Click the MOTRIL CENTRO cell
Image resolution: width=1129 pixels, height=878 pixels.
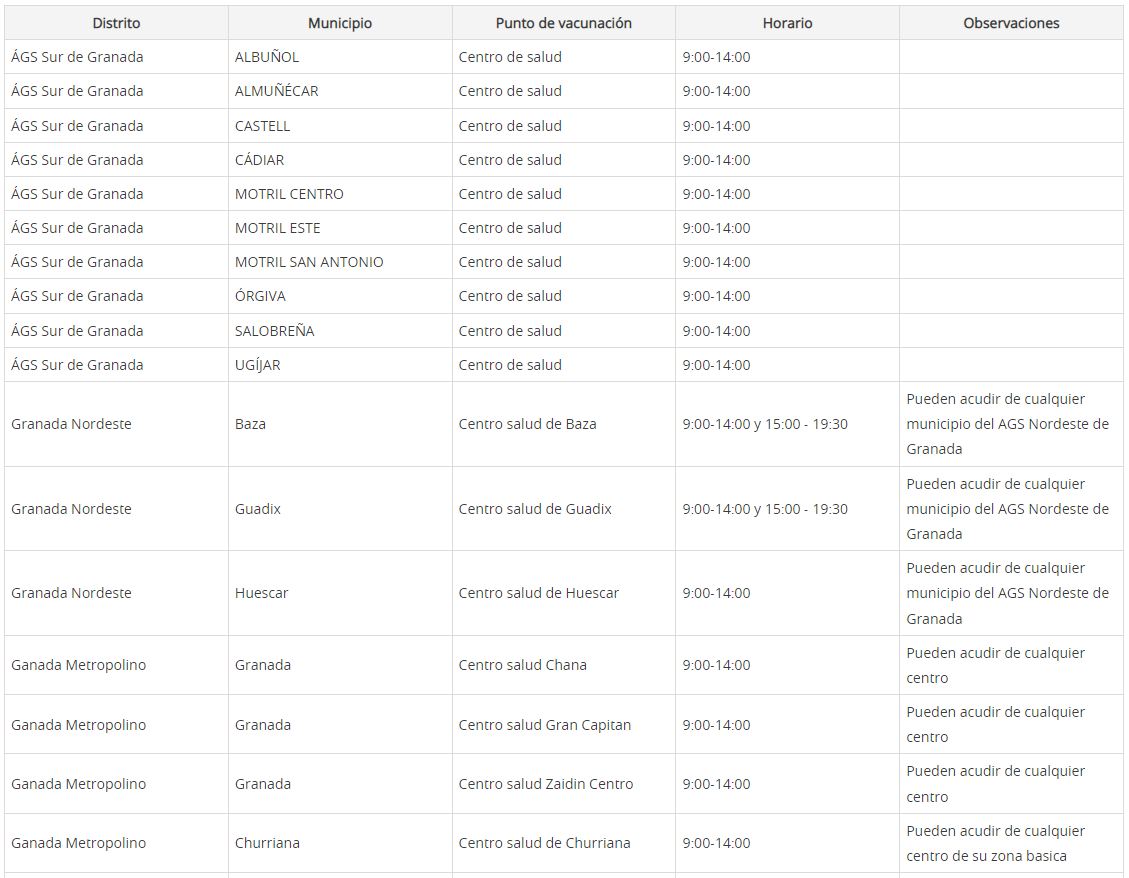pos(289,194)
